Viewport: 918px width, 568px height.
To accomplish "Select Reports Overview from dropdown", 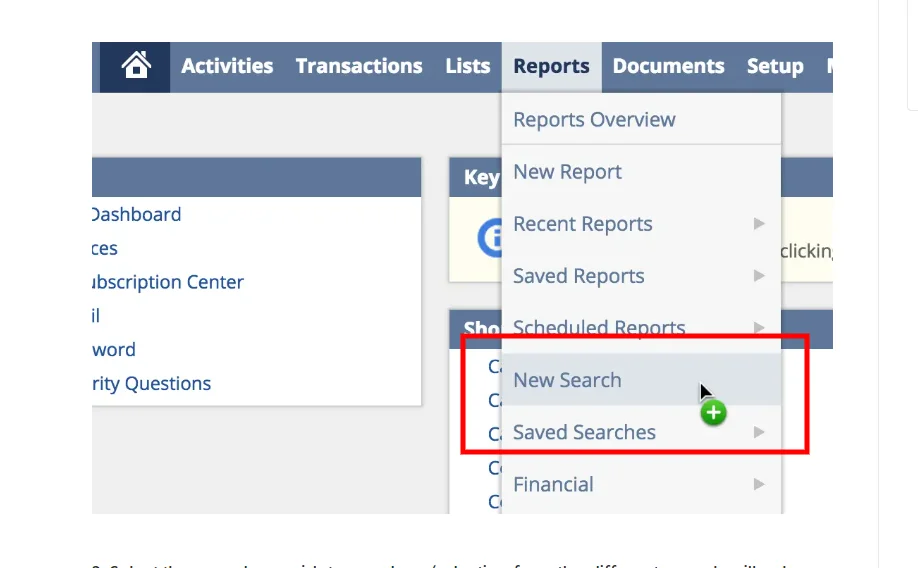I will pyautogui.click(x=594, y=120).
